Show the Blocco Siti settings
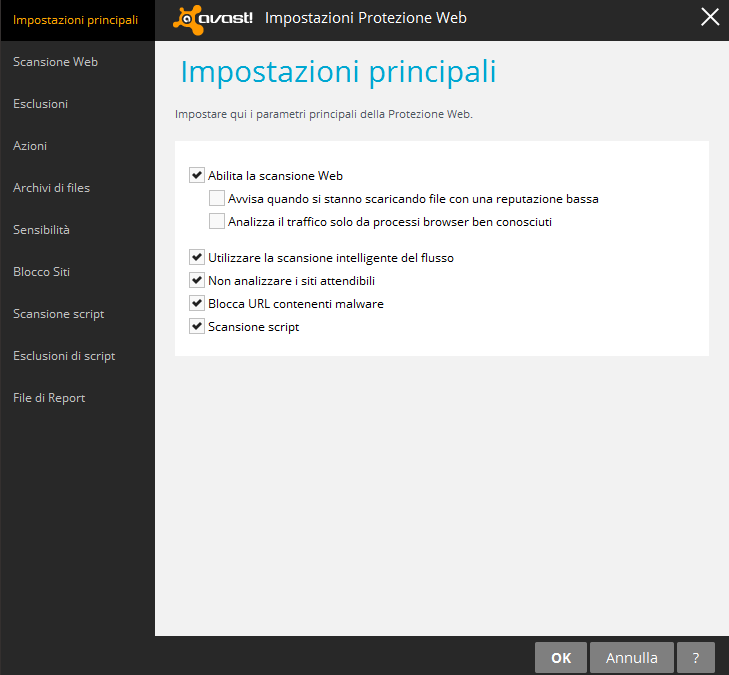 pyautogui.click(x=41, y=272)
